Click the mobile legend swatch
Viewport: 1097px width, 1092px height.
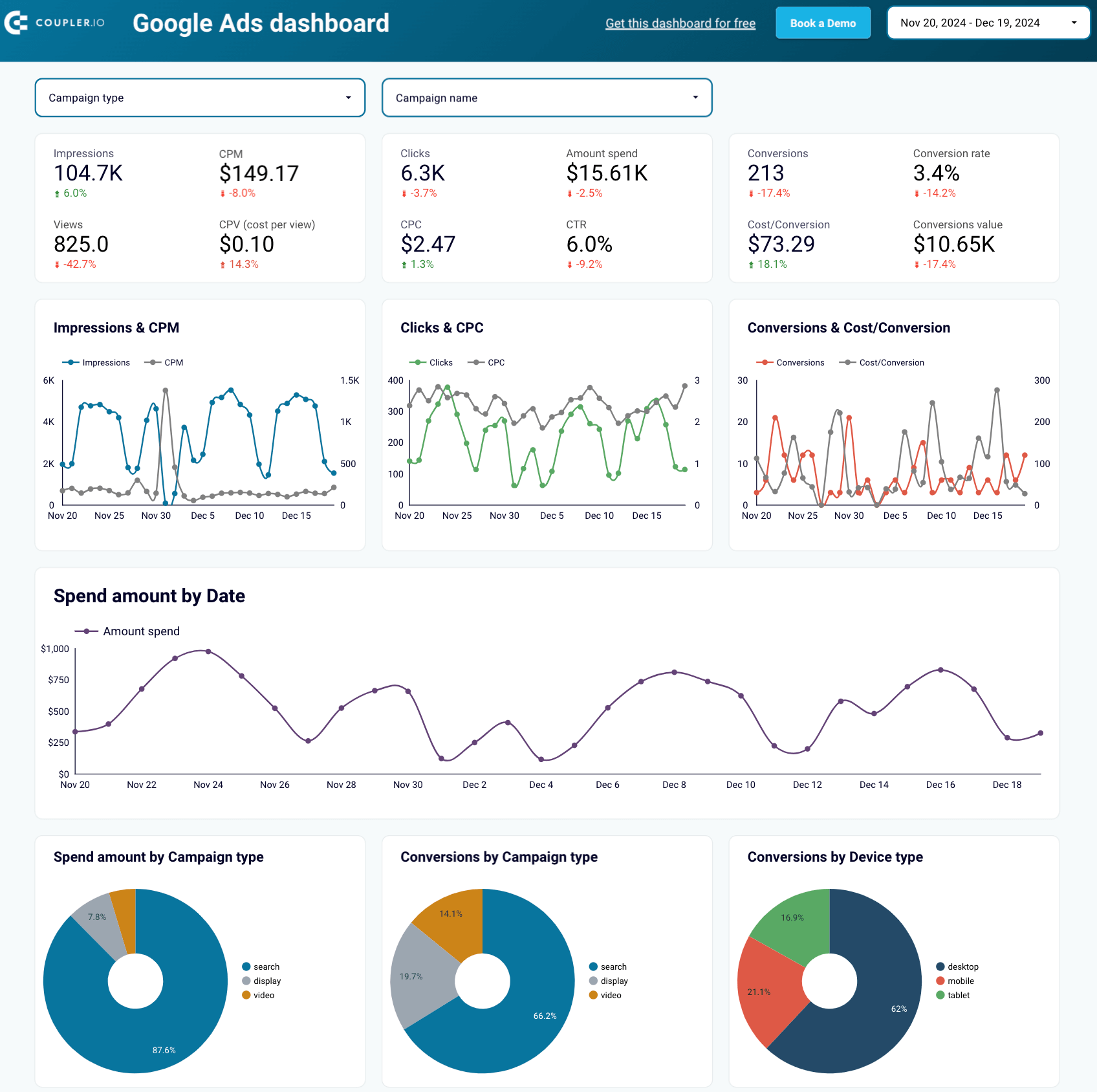coord(940,981)
